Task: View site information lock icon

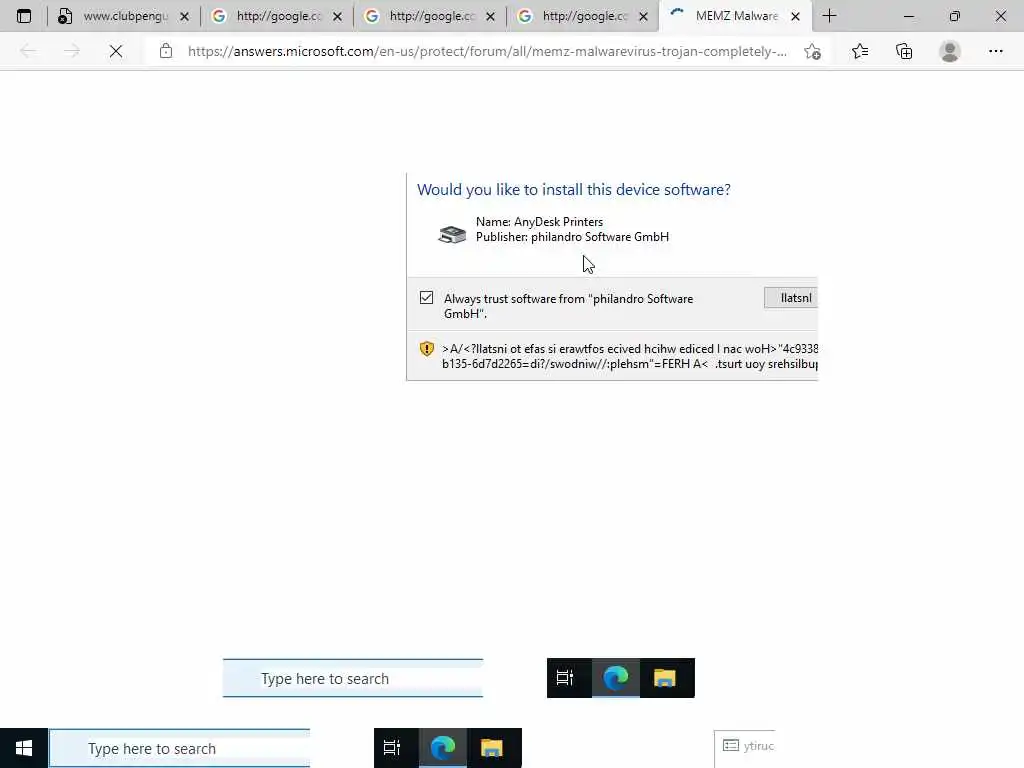Action: pyautogui.click(x=166, y=51)
